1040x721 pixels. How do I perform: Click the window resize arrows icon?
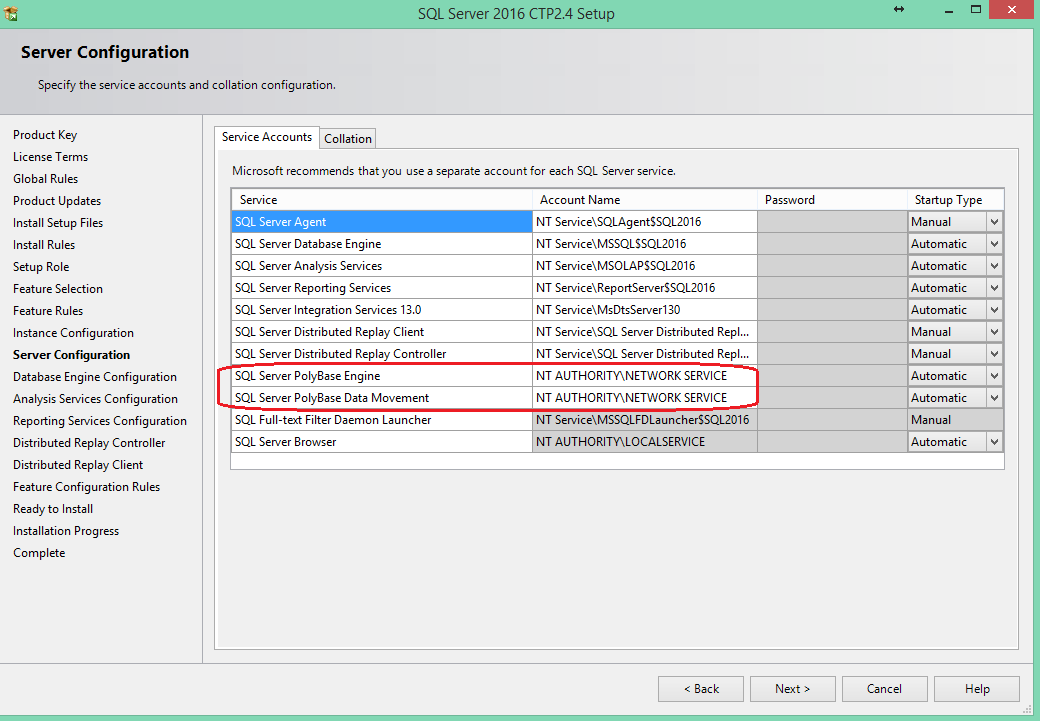pyautogui.click(x=899, y=9)
